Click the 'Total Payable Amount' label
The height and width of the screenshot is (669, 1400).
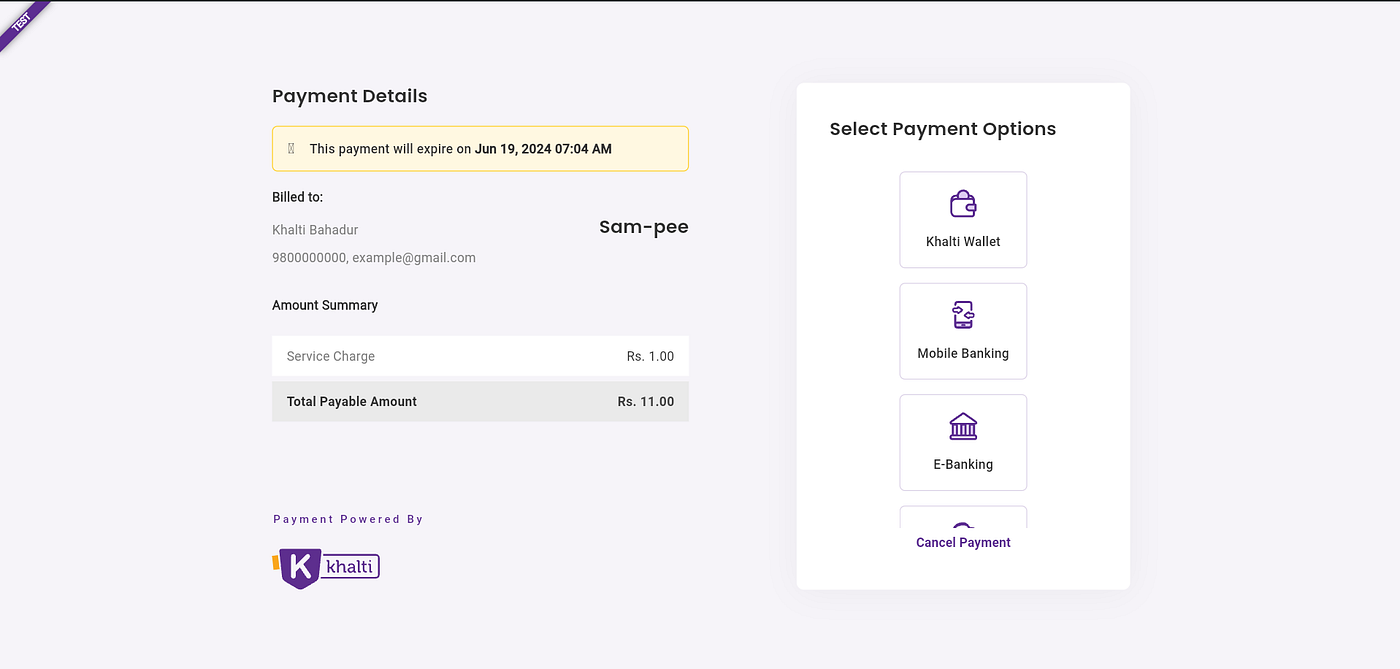pos(352,401)
